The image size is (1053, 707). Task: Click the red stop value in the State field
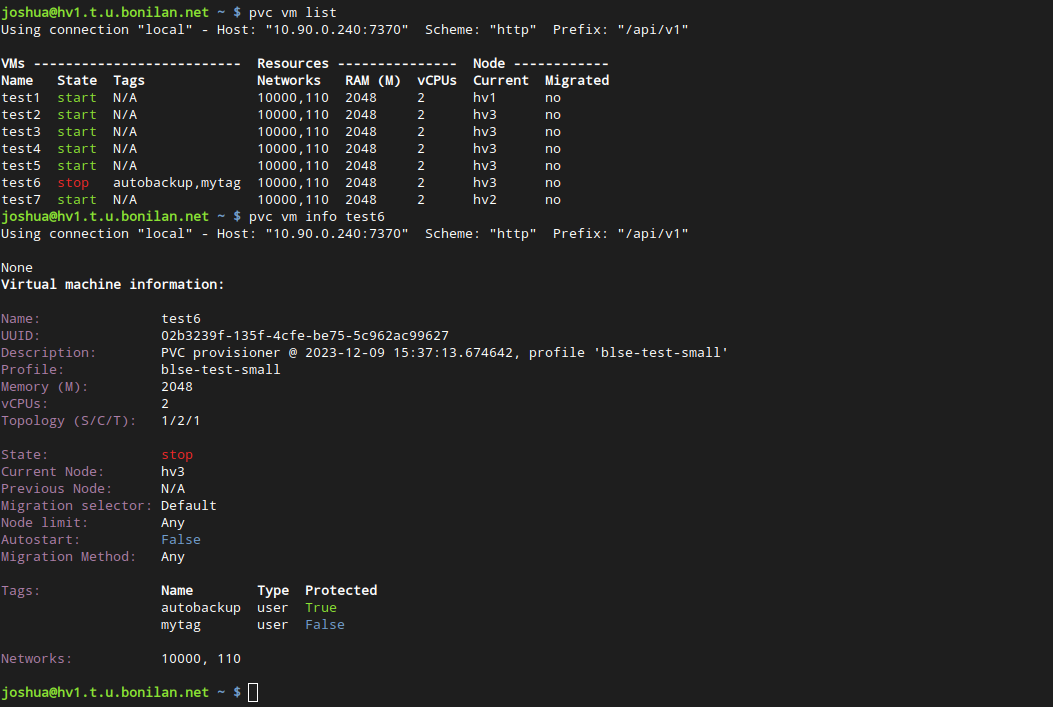coord(176,454)
